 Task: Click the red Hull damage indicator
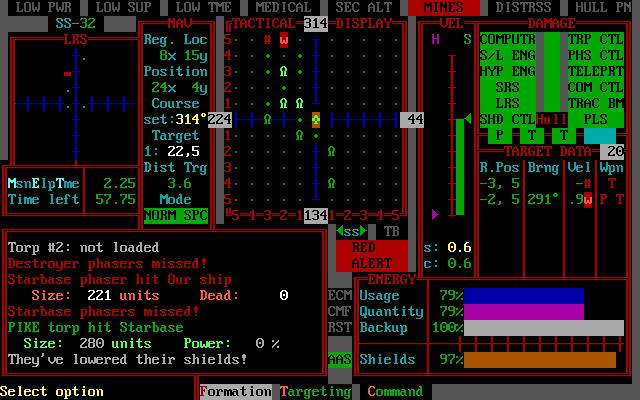(551, 119)
